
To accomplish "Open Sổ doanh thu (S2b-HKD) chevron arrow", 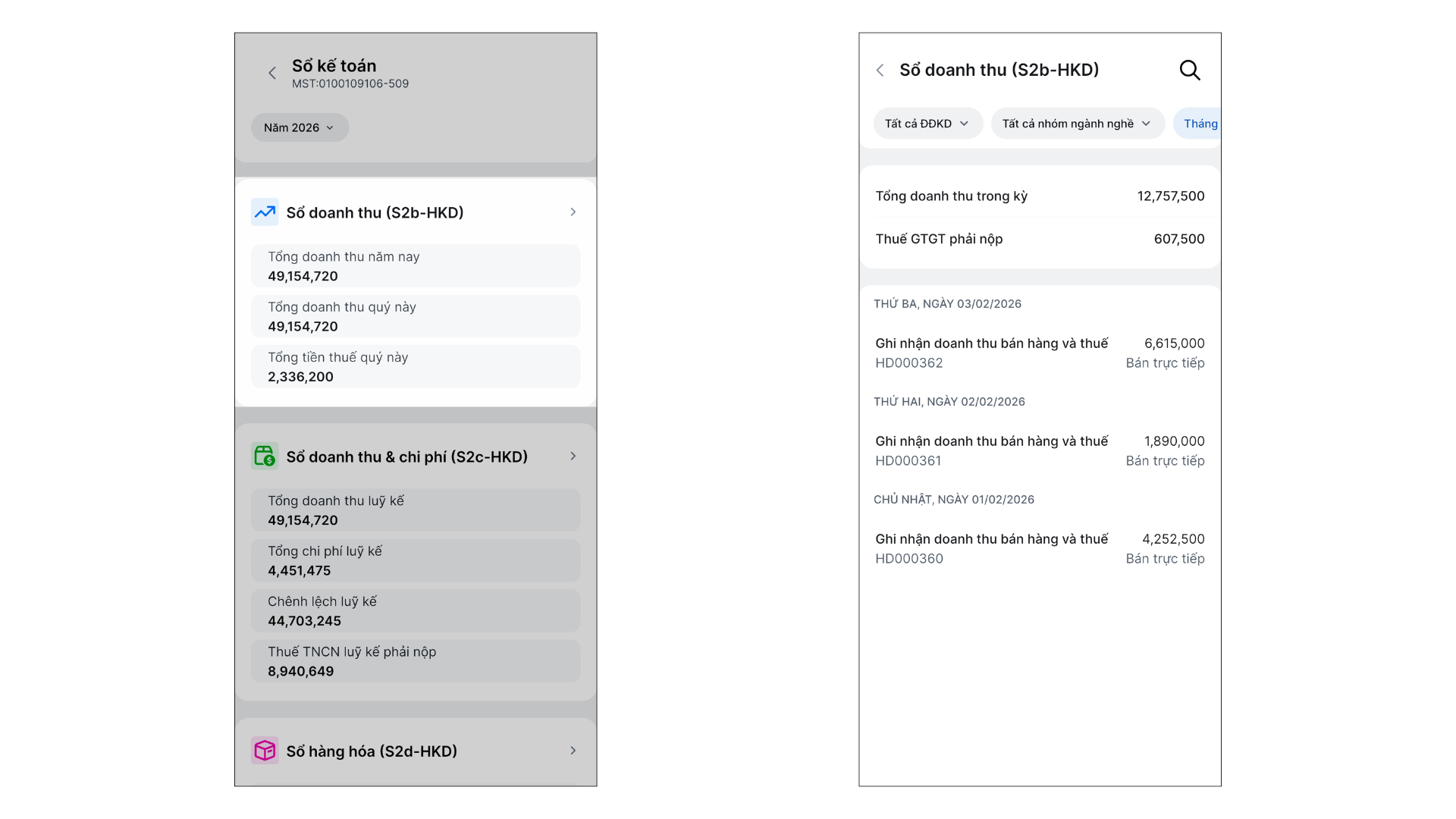I will click(x=573, y=212).
